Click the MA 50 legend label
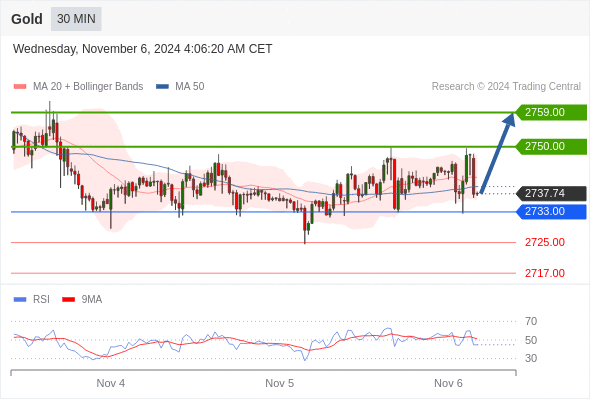590x400 pixels. (x=190, y=87)
